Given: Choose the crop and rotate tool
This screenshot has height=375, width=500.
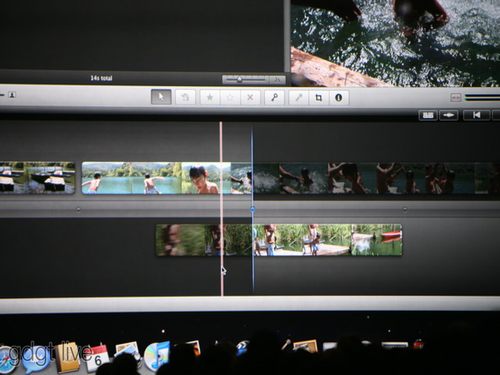Looking at the screenshot, I should (319, 97).
